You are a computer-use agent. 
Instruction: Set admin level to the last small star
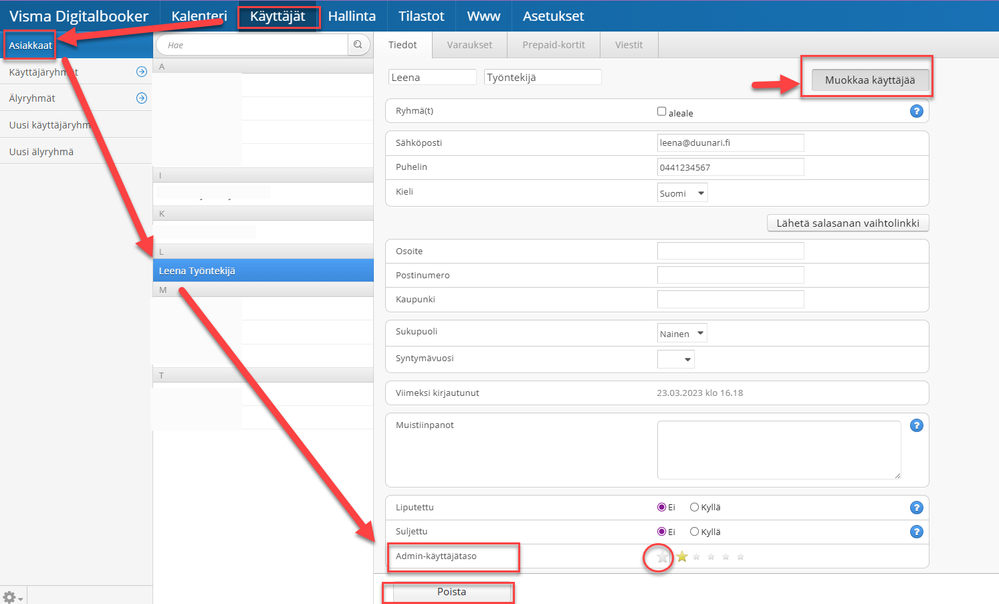(740, 557)
